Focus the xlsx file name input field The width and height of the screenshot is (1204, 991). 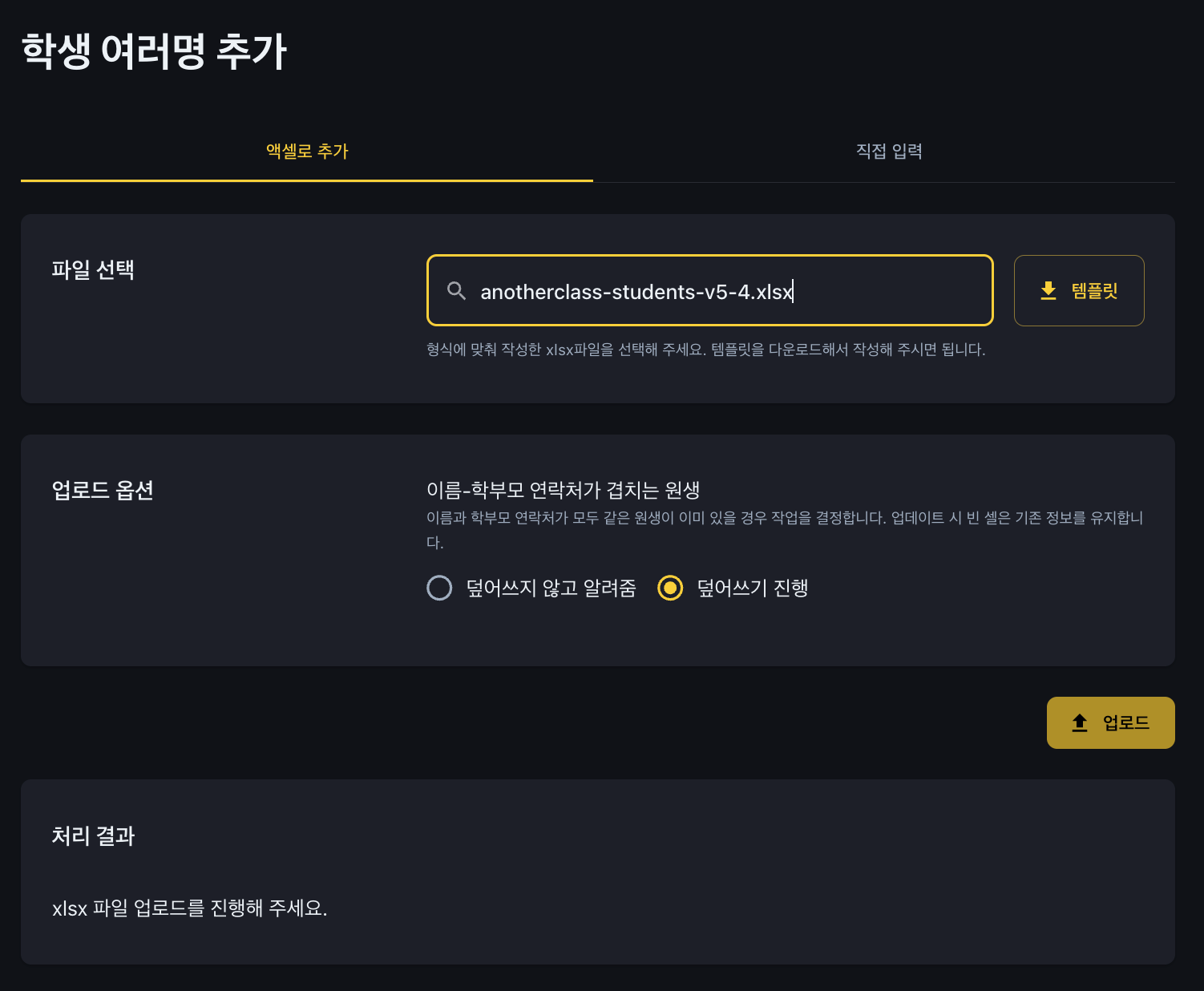[x=710, y=290]
